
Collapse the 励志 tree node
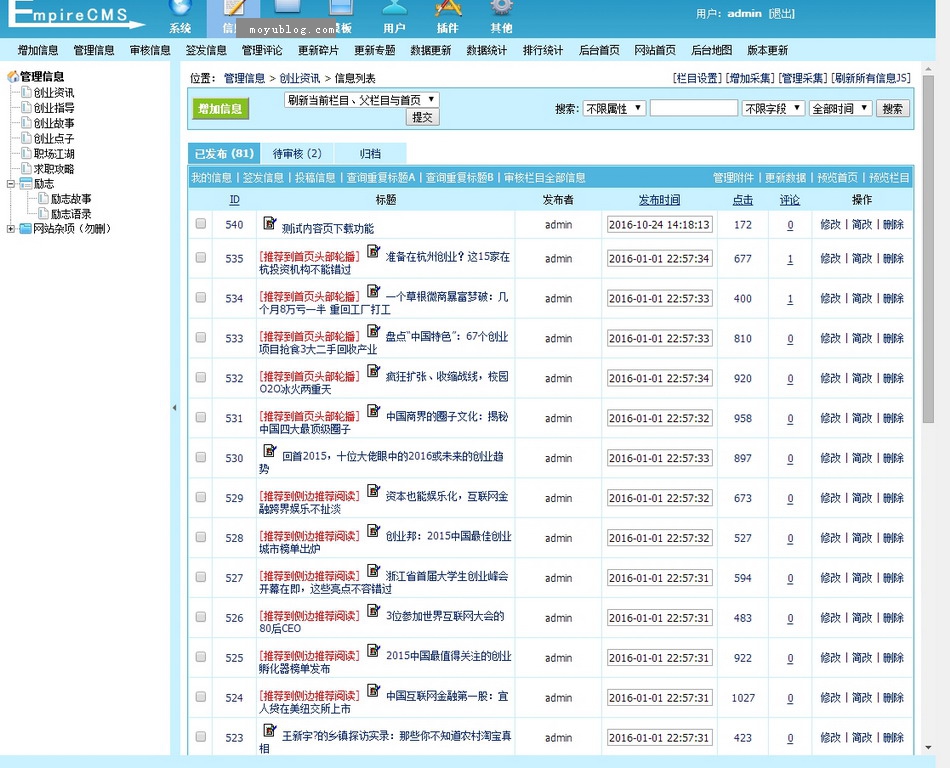coord(10,184)
